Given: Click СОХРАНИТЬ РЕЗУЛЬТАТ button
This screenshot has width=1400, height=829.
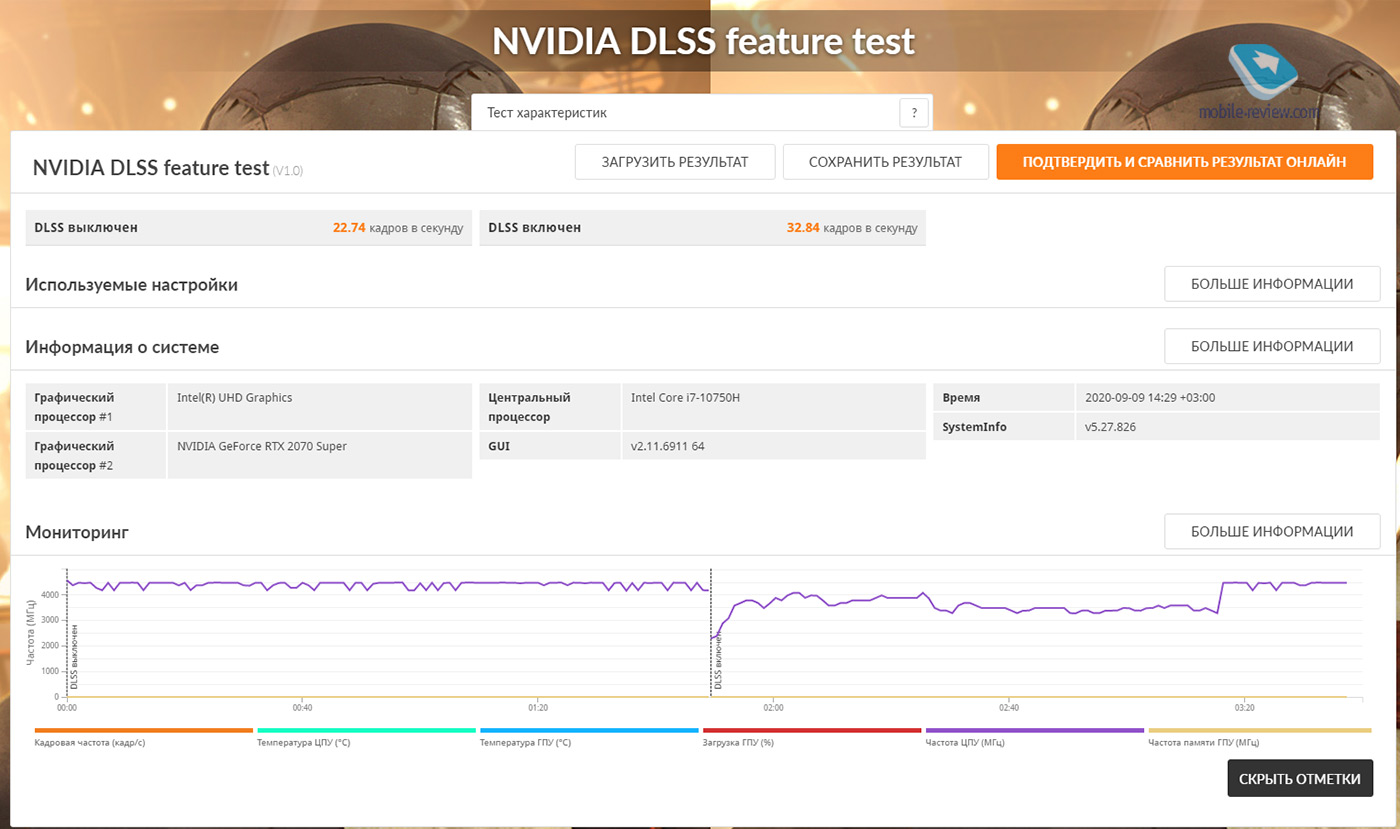Looking at the screenshot, I should pyautogui.click(x=885, y=162).
